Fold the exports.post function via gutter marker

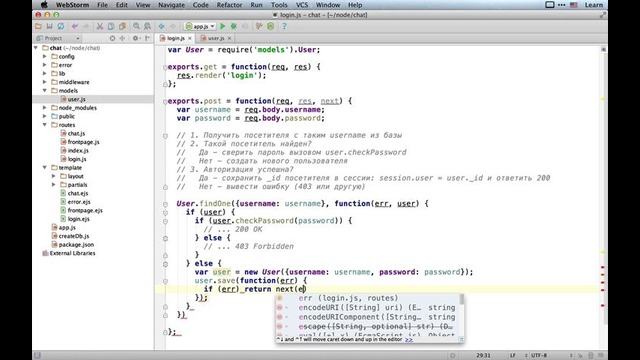coord(165,101)
